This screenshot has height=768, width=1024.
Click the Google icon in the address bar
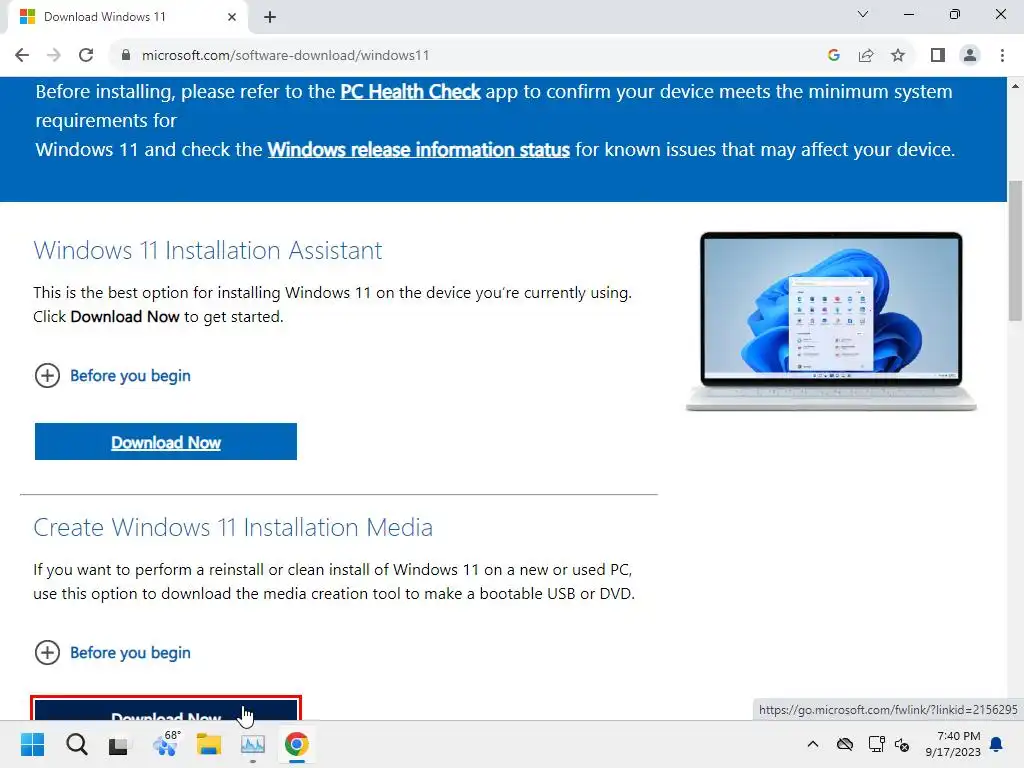[x=833, y=56]
